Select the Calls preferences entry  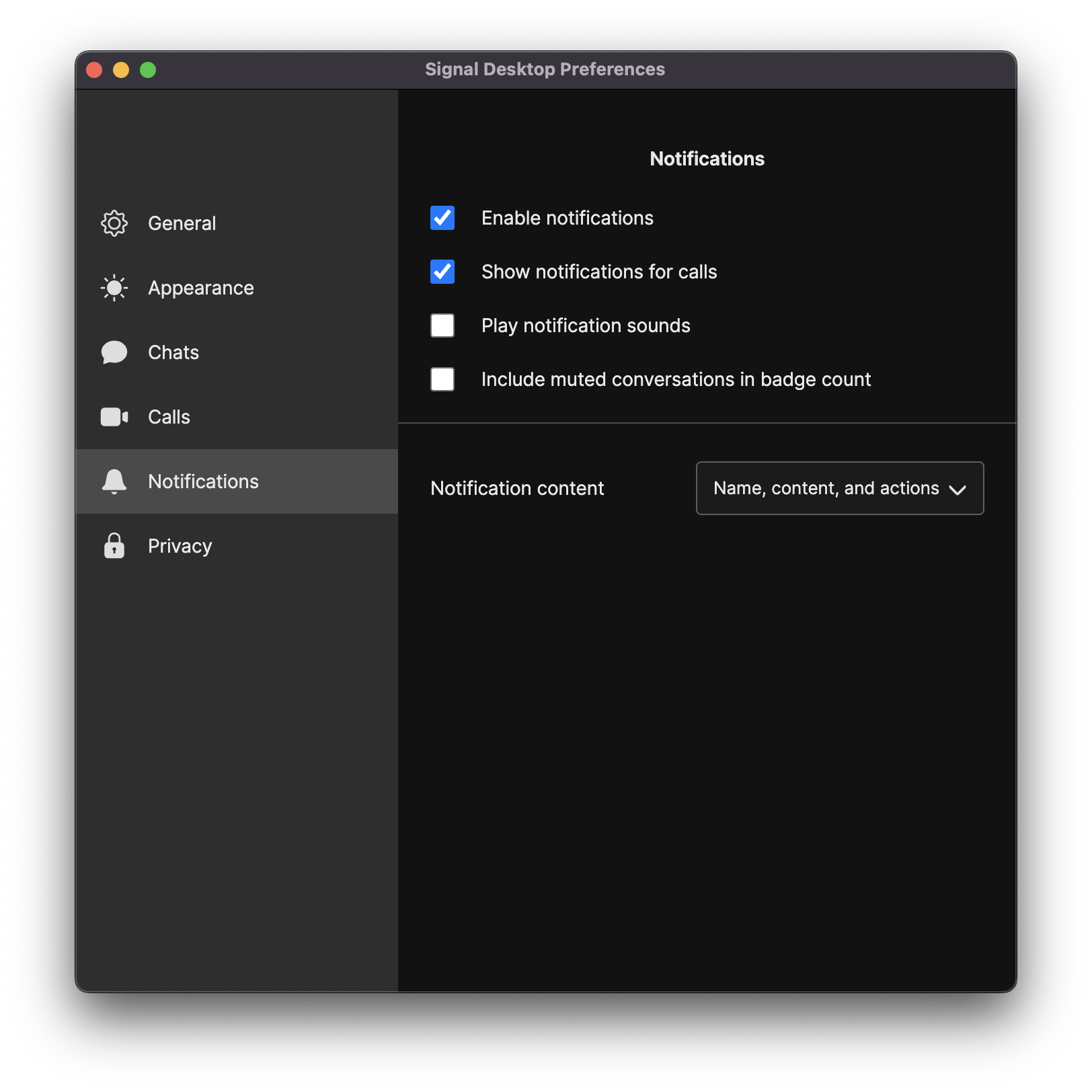coord(169,416)
